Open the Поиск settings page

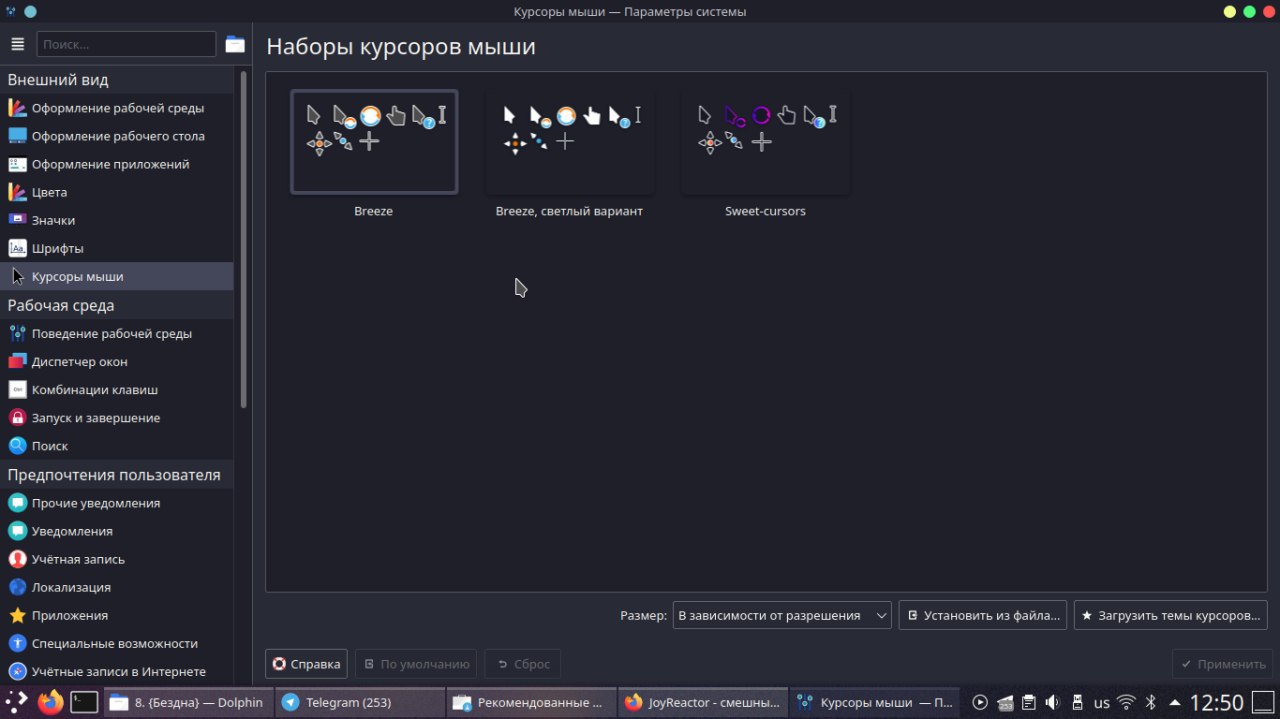[x=117, y=446]
